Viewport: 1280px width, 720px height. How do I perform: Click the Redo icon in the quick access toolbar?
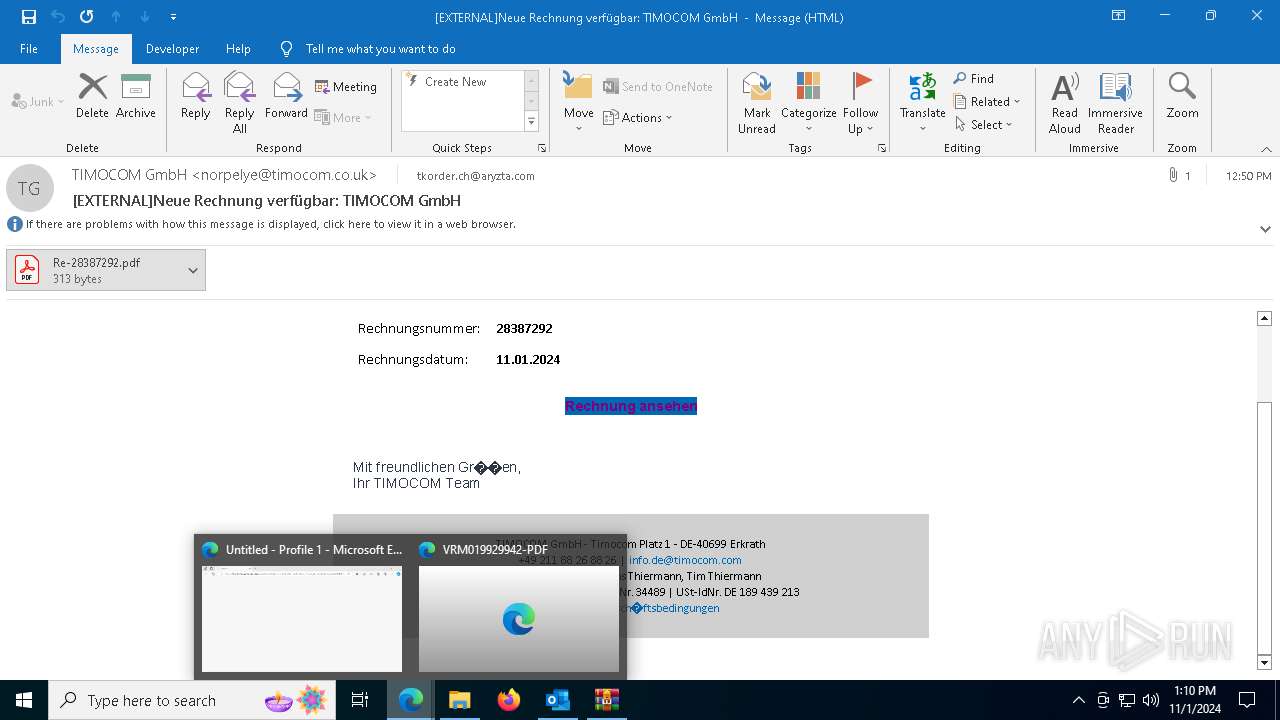[87, 17]
